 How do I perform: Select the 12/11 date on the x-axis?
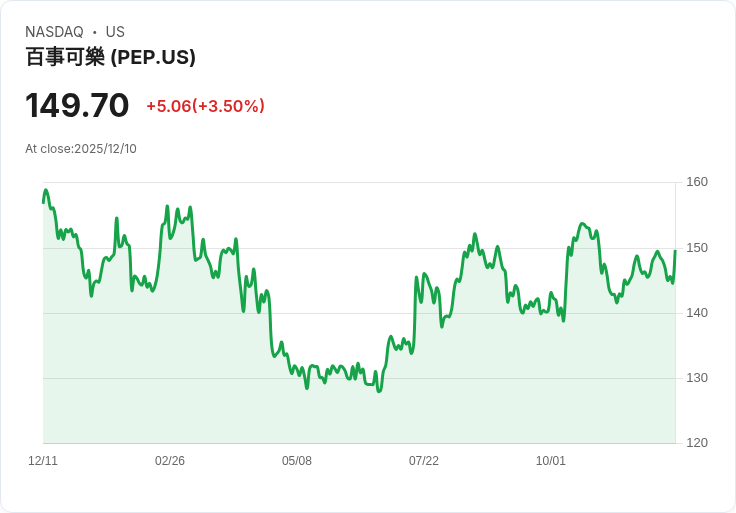43,461
